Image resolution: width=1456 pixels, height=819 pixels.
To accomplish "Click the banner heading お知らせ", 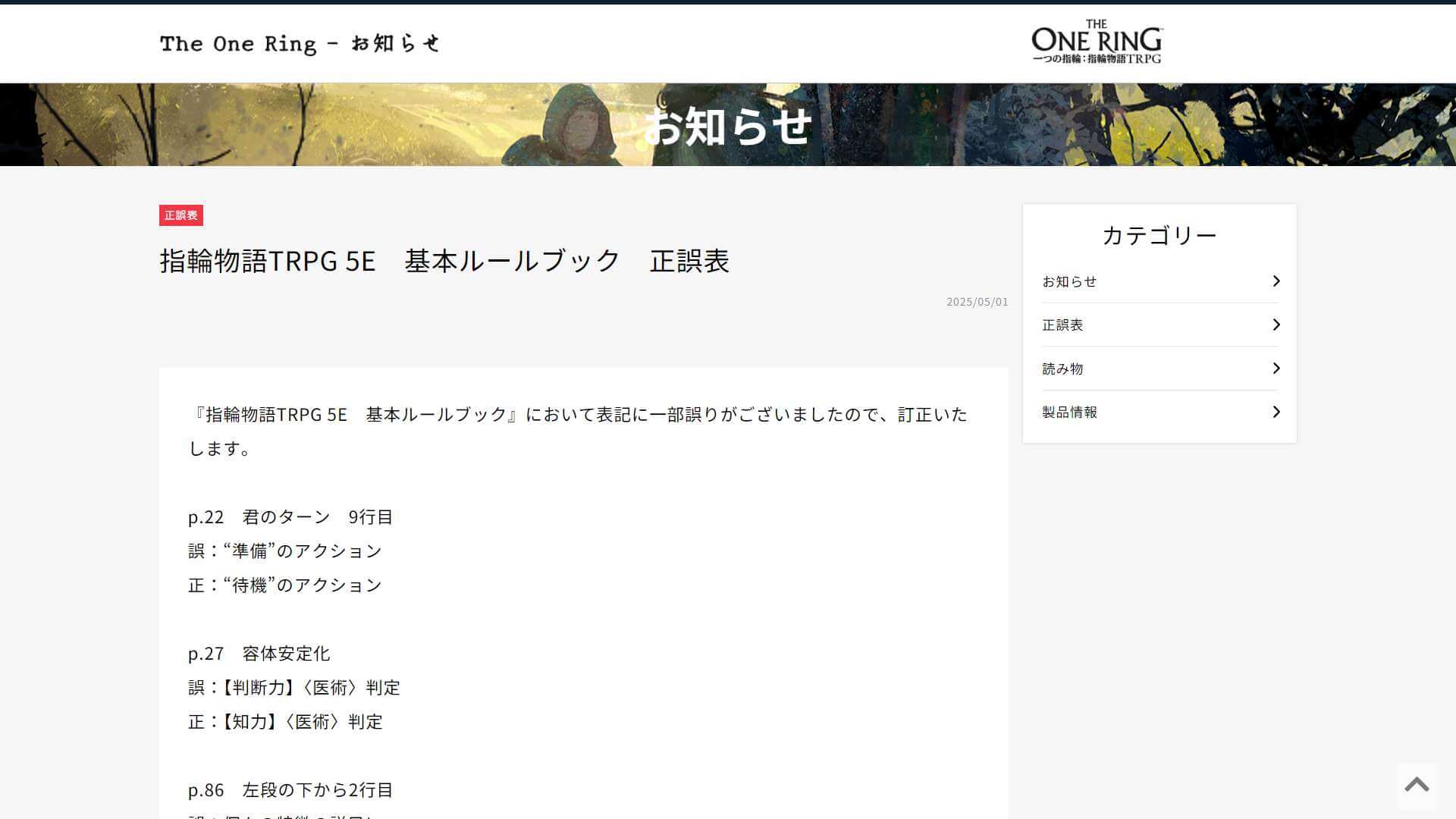I will (727, 126).
